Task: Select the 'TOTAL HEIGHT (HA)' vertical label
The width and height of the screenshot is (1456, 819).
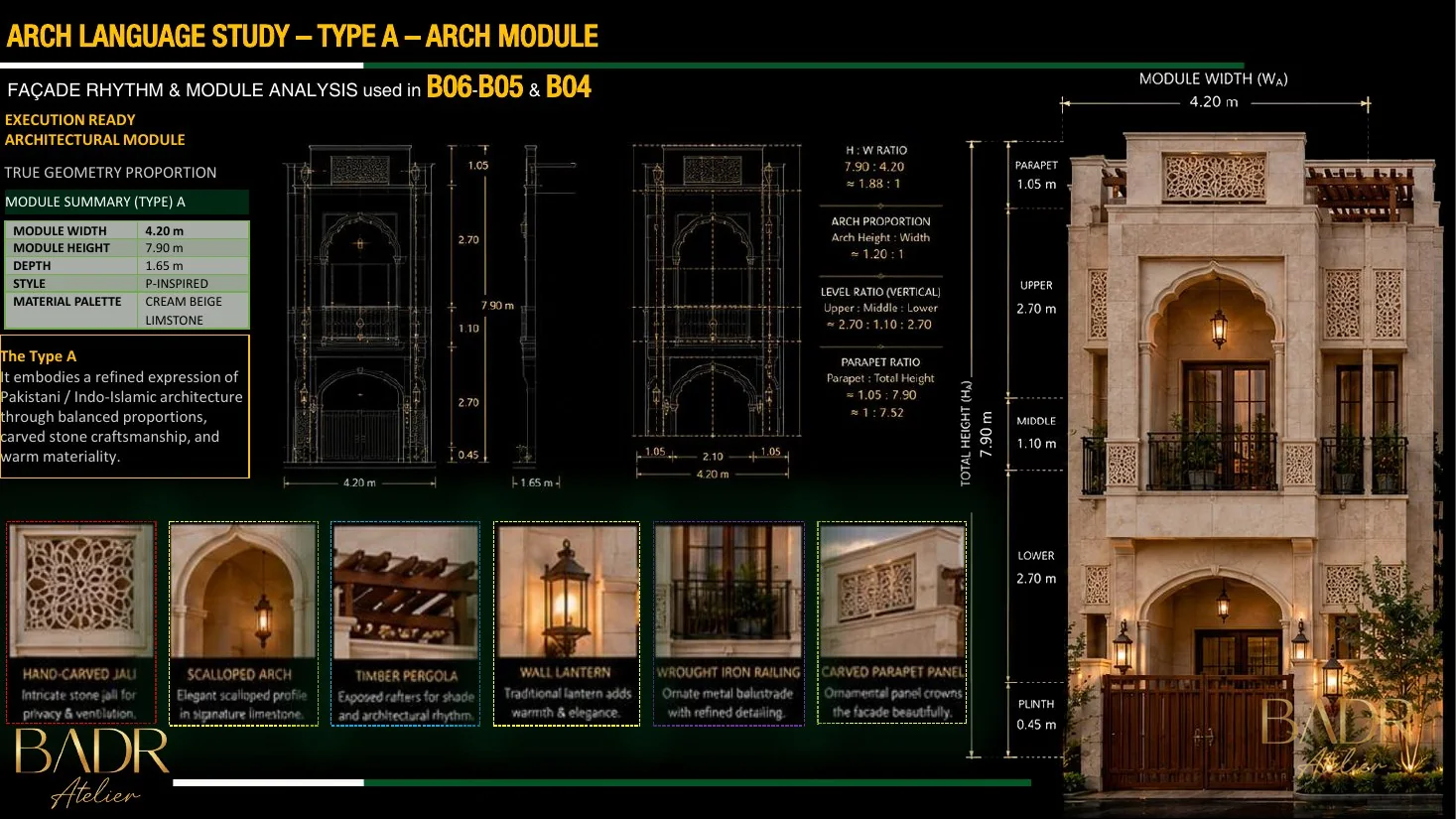Action: click(965, 434)
